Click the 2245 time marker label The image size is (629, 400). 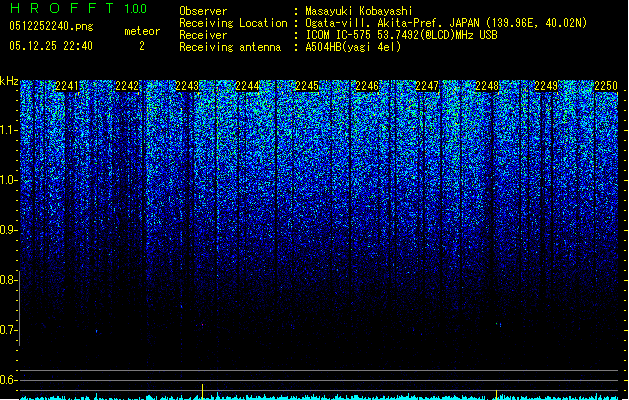click(x=307, y=86)
